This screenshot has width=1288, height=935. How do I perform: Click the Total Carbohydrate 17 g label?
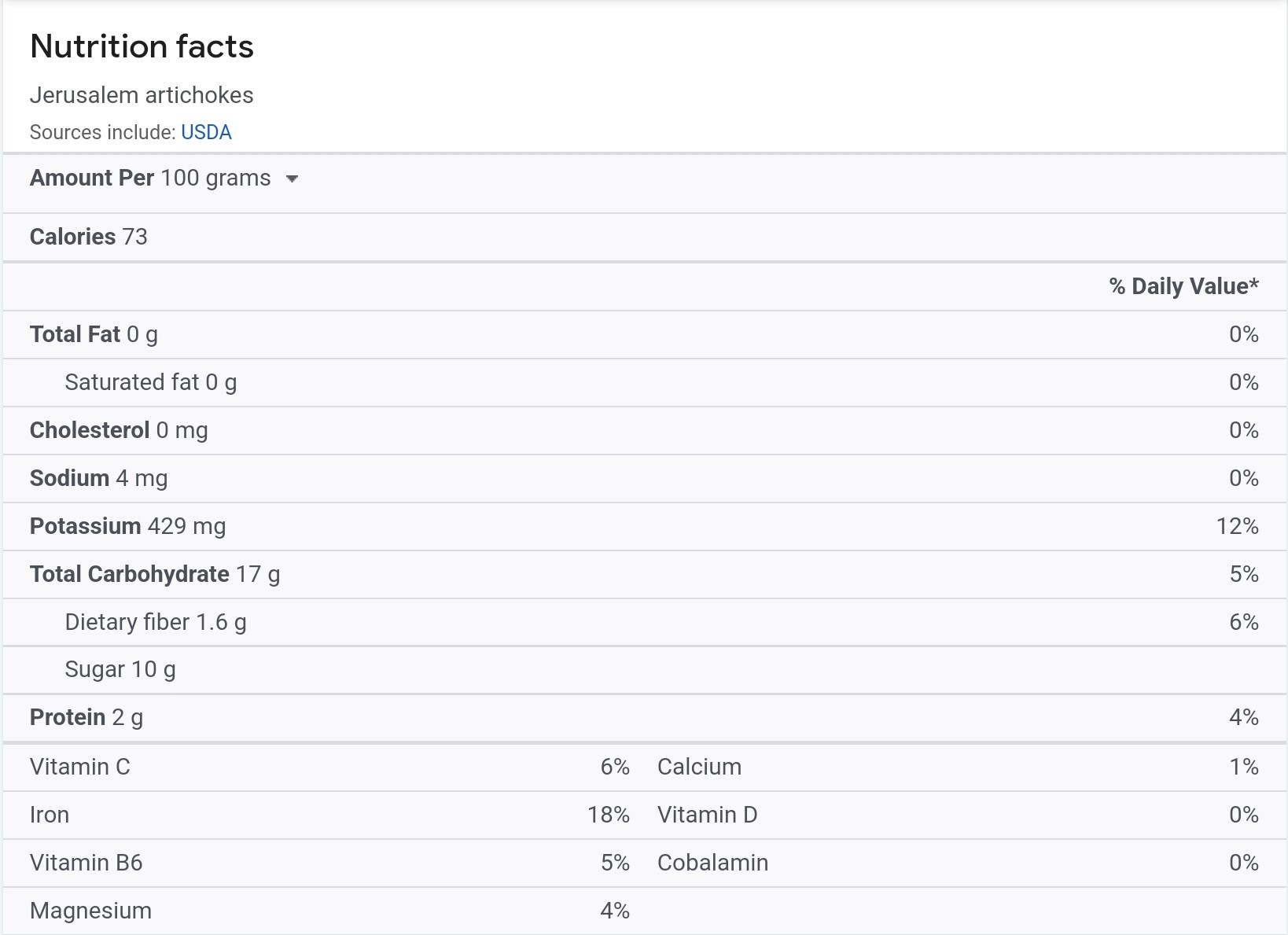tap(155, 574)
